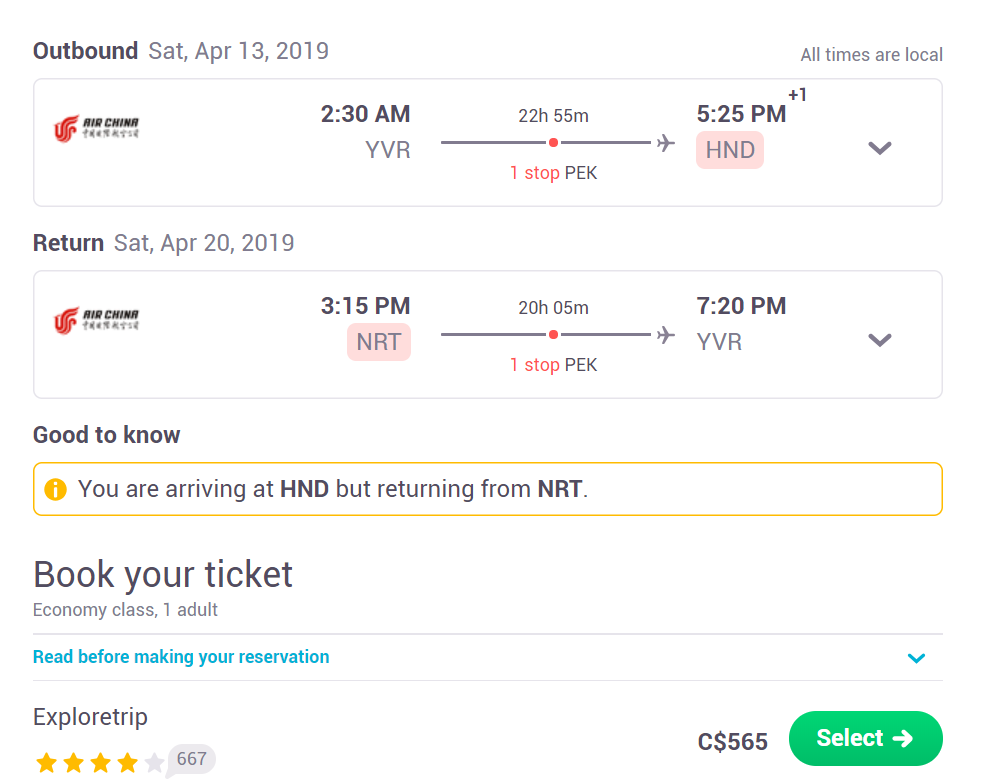Open Read before making your reservation link

tap(182, 657)
